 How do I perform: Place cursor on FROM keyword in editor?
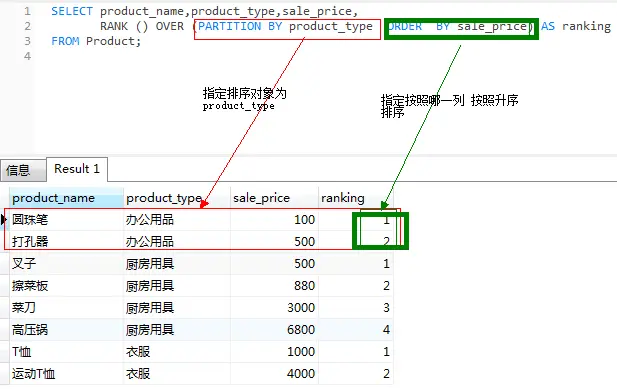(x=65, y=41)
